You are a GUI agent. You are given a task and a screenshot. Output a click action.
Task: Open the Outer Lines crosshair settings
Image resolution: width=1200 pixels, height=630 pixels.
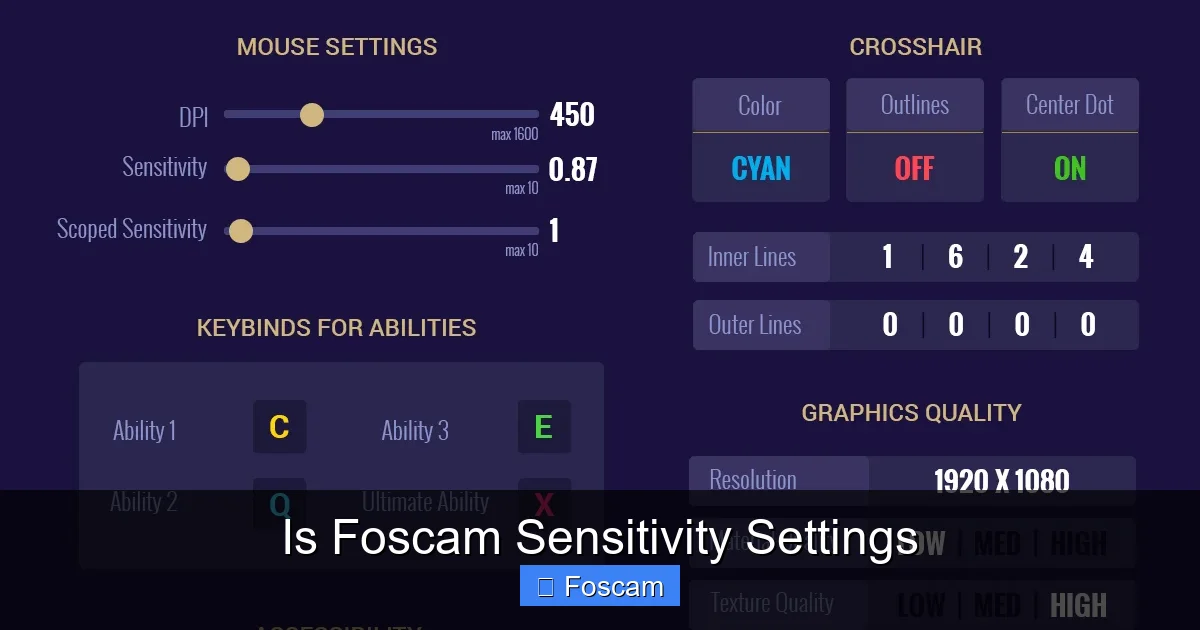[x=761, y=325]
